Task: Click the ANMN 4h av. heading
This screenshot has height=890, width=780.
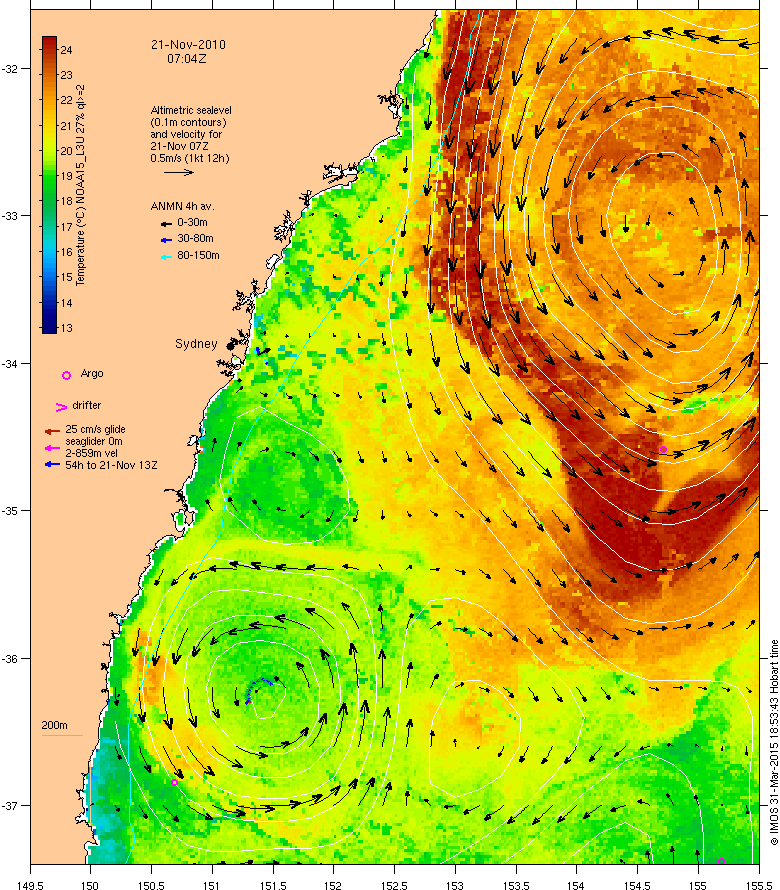Action: (x=182, y=207)
